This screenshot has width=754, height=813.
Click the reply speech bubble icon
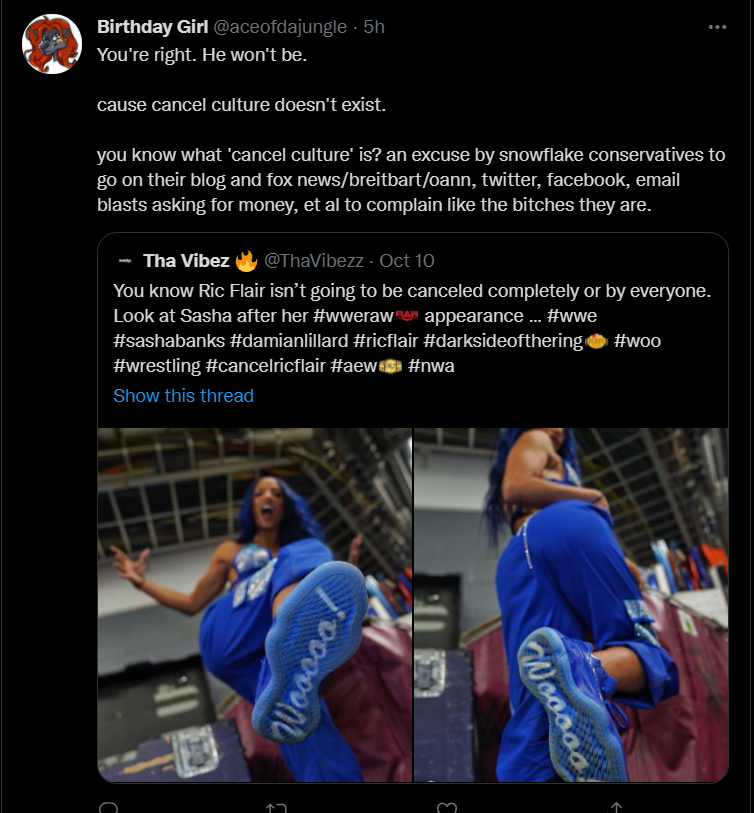108,808
